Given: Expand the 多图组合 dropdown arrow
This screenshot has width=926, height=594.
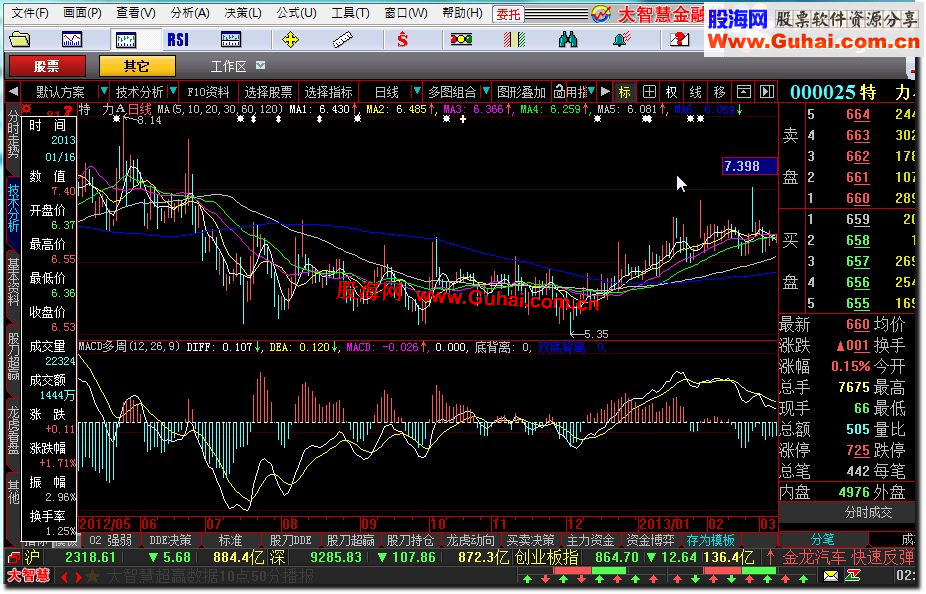Looking at the screenshot, I should click(x=486, y=91).
